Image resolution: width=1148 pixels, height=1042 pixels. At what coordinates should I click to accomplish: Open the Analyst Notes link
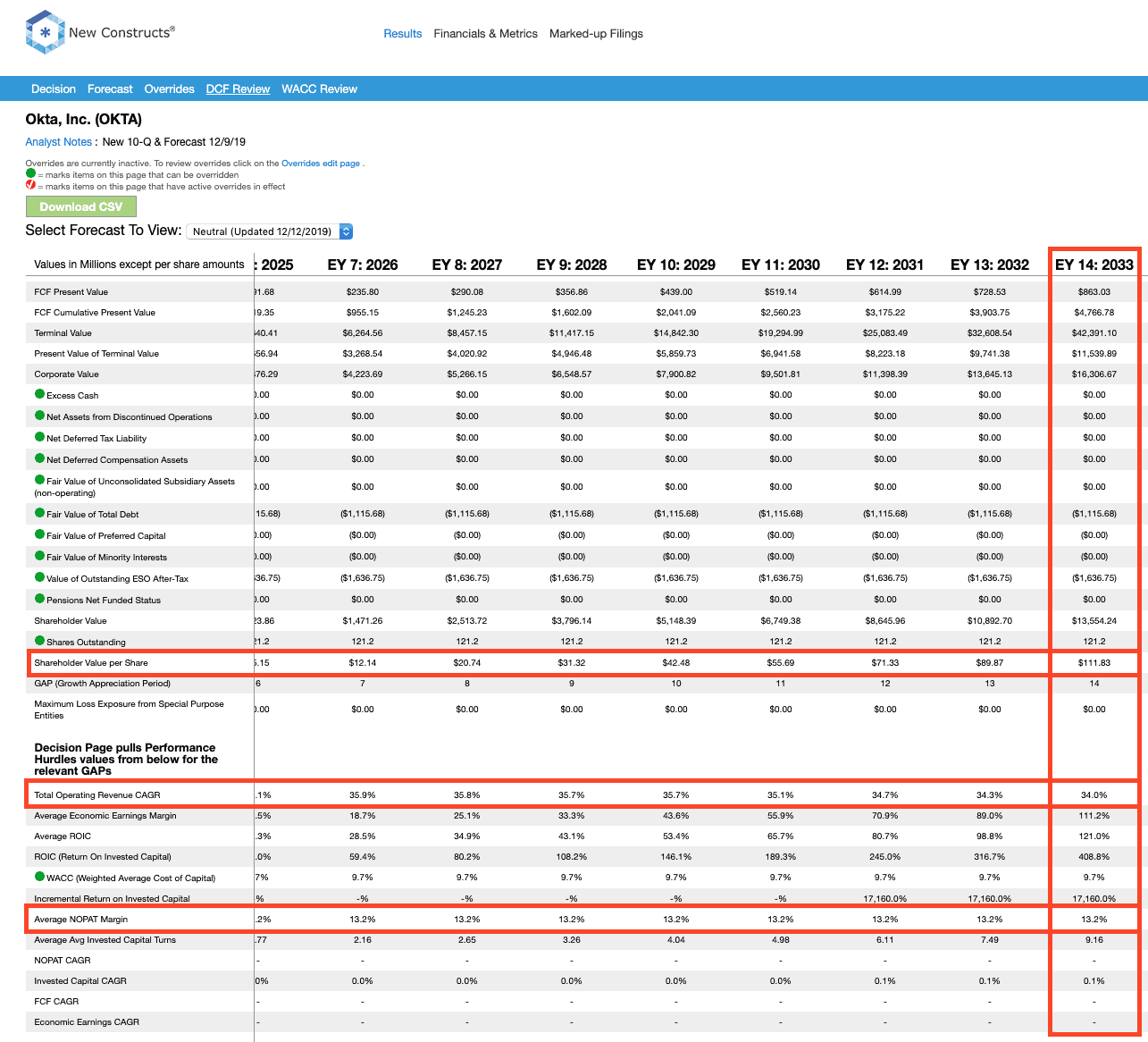tap(59, 142)
